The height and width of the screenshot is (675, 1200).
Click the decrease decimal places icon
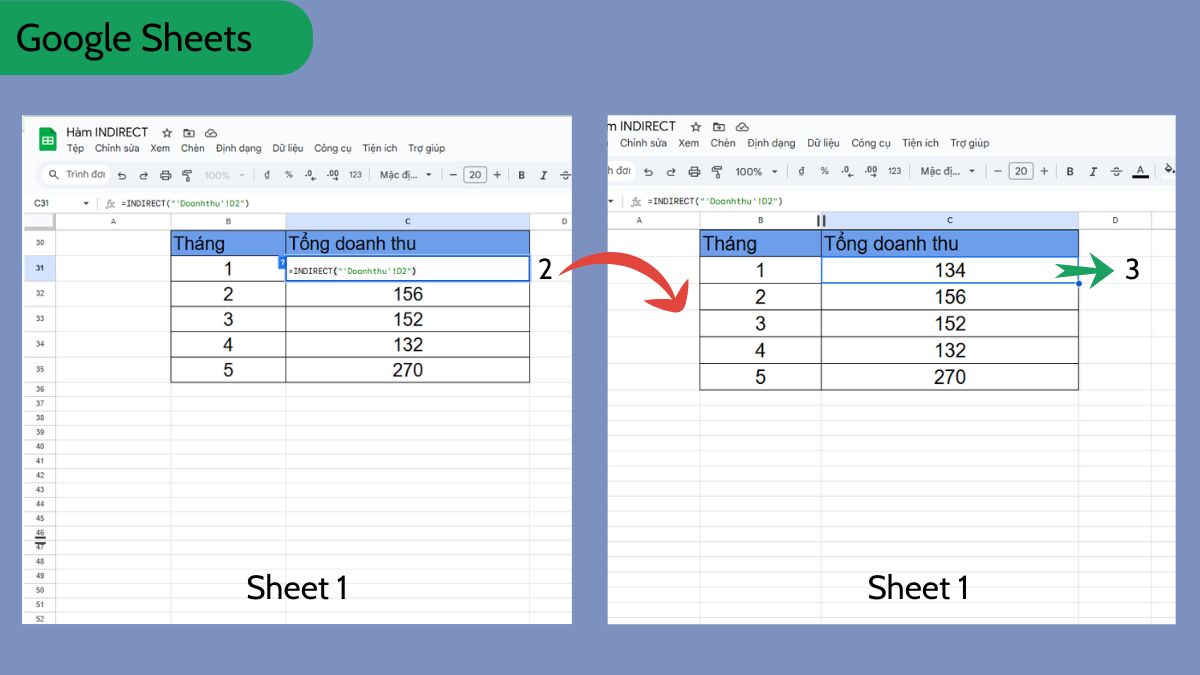coord(308,174)
